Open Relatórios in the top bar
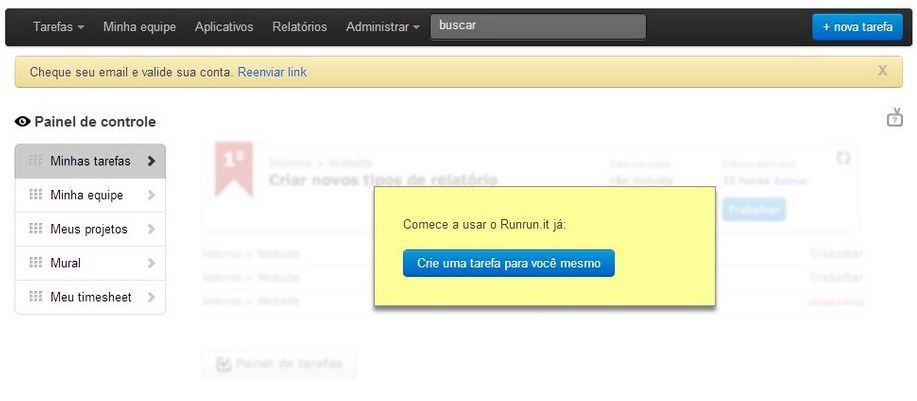This screenshot has width=917, height=401. tap(299, 27)
